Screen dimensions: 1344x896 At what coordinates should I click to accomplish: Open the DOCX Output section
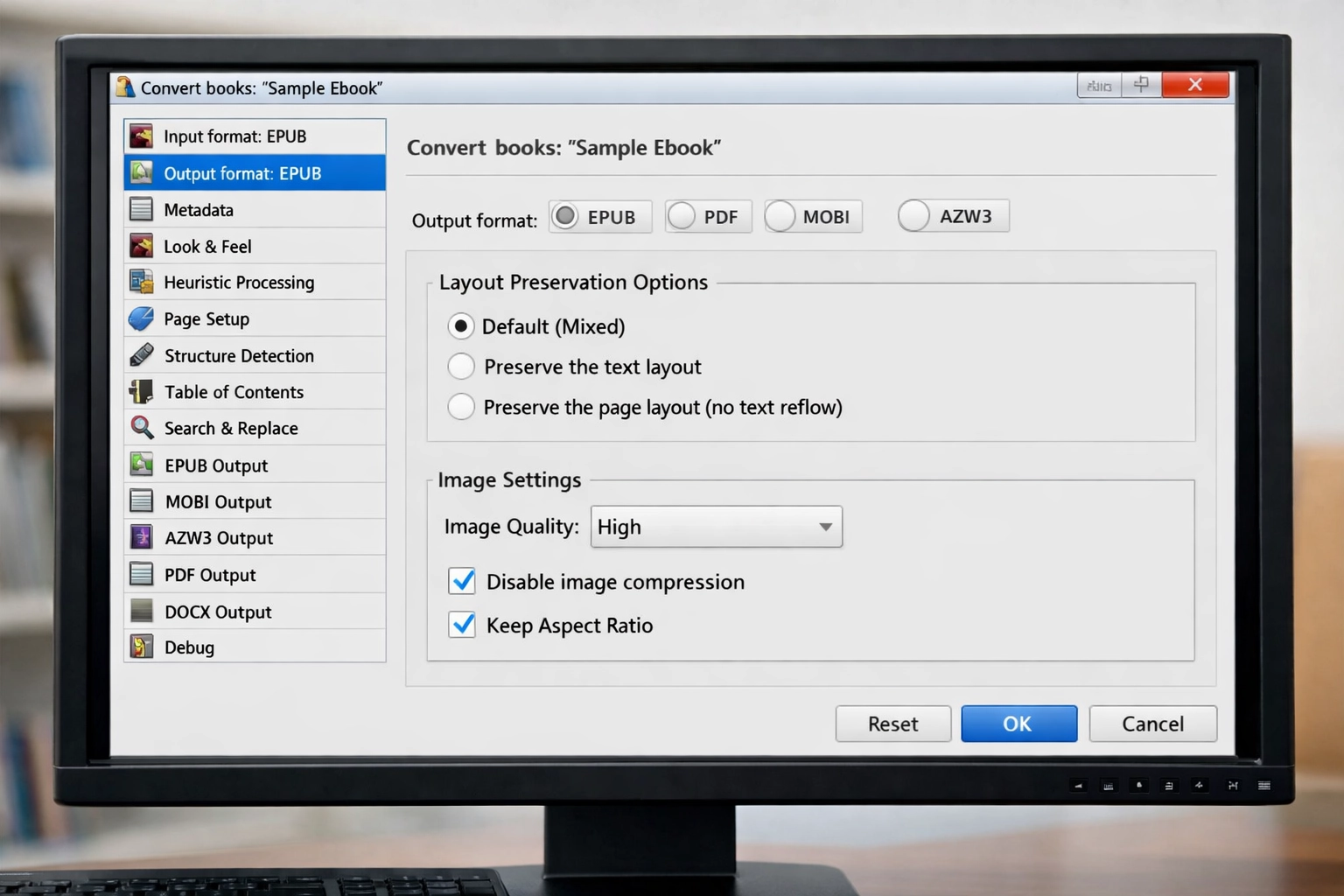(x=255, y=612)
